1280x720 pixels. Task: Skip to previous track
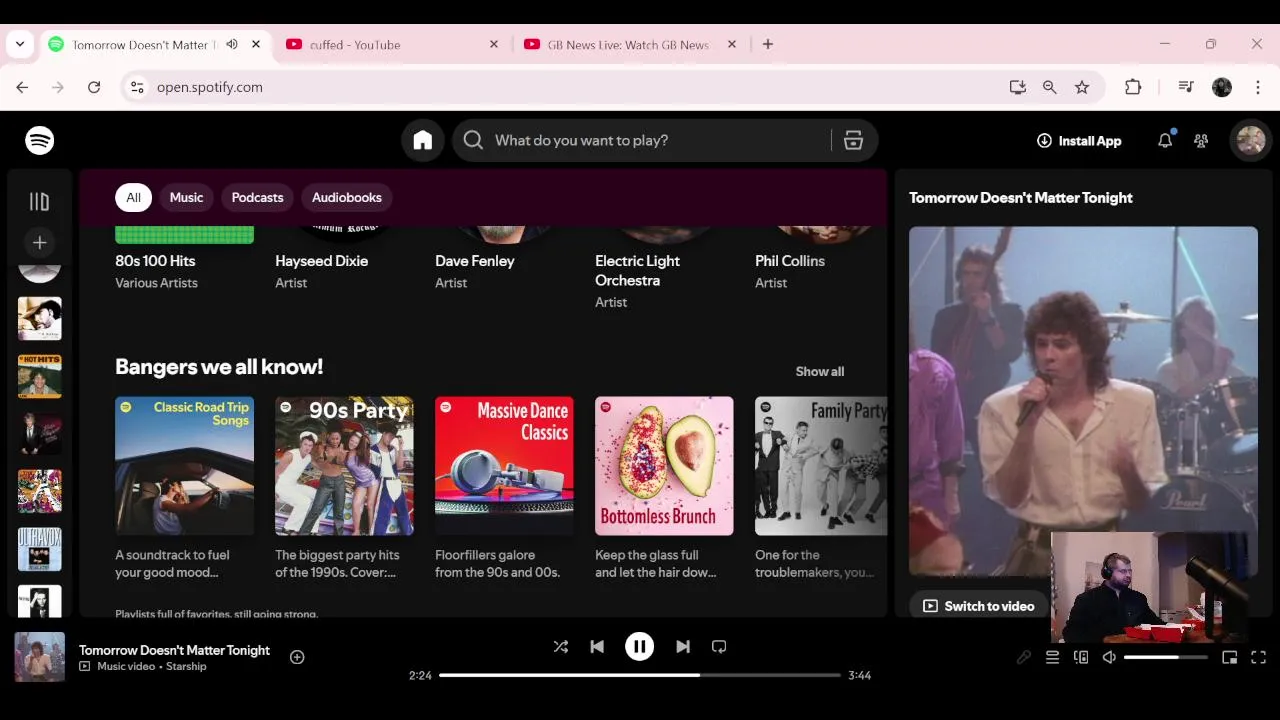coord(597,647)
